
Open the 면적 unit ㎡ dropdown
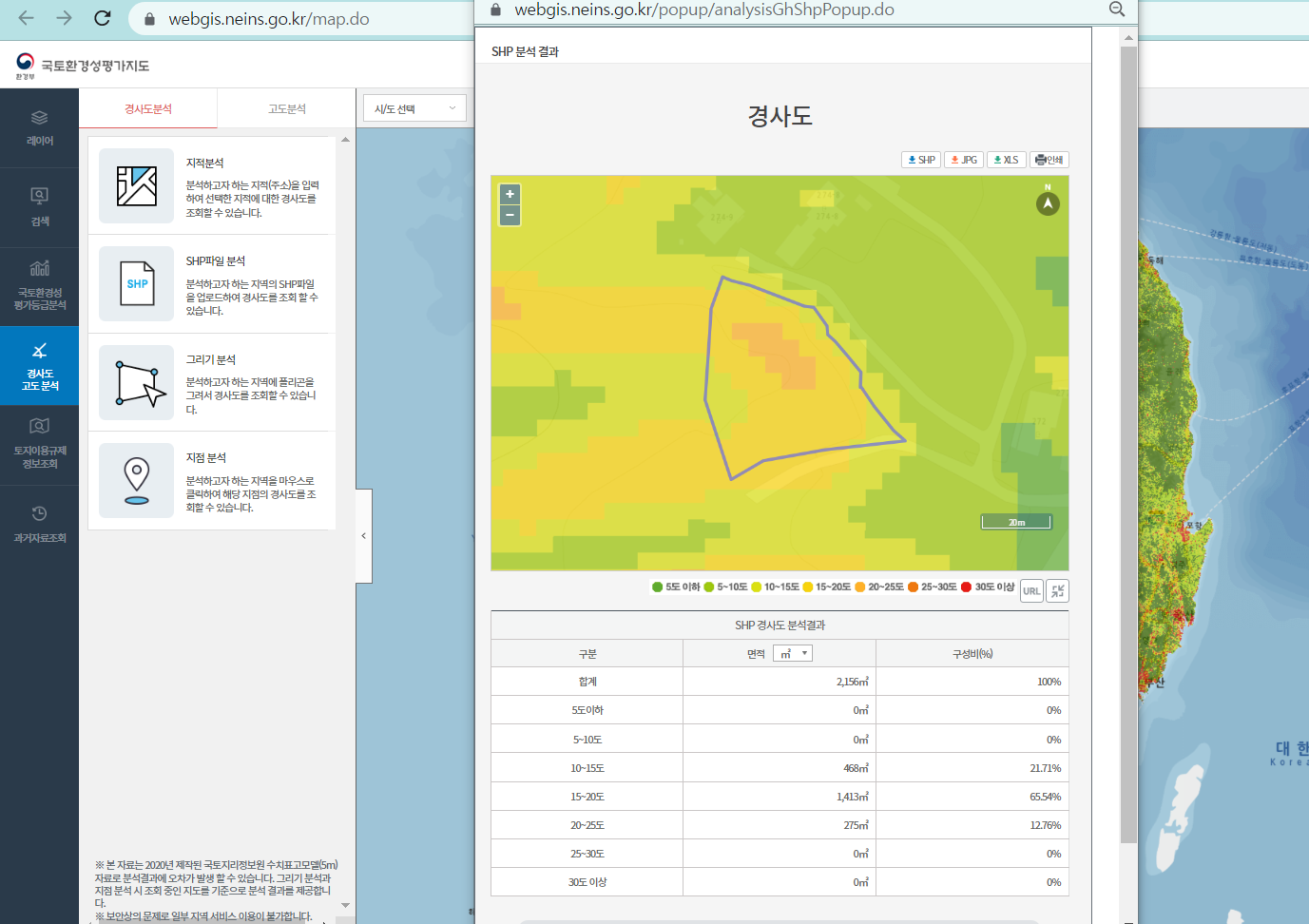793,653
